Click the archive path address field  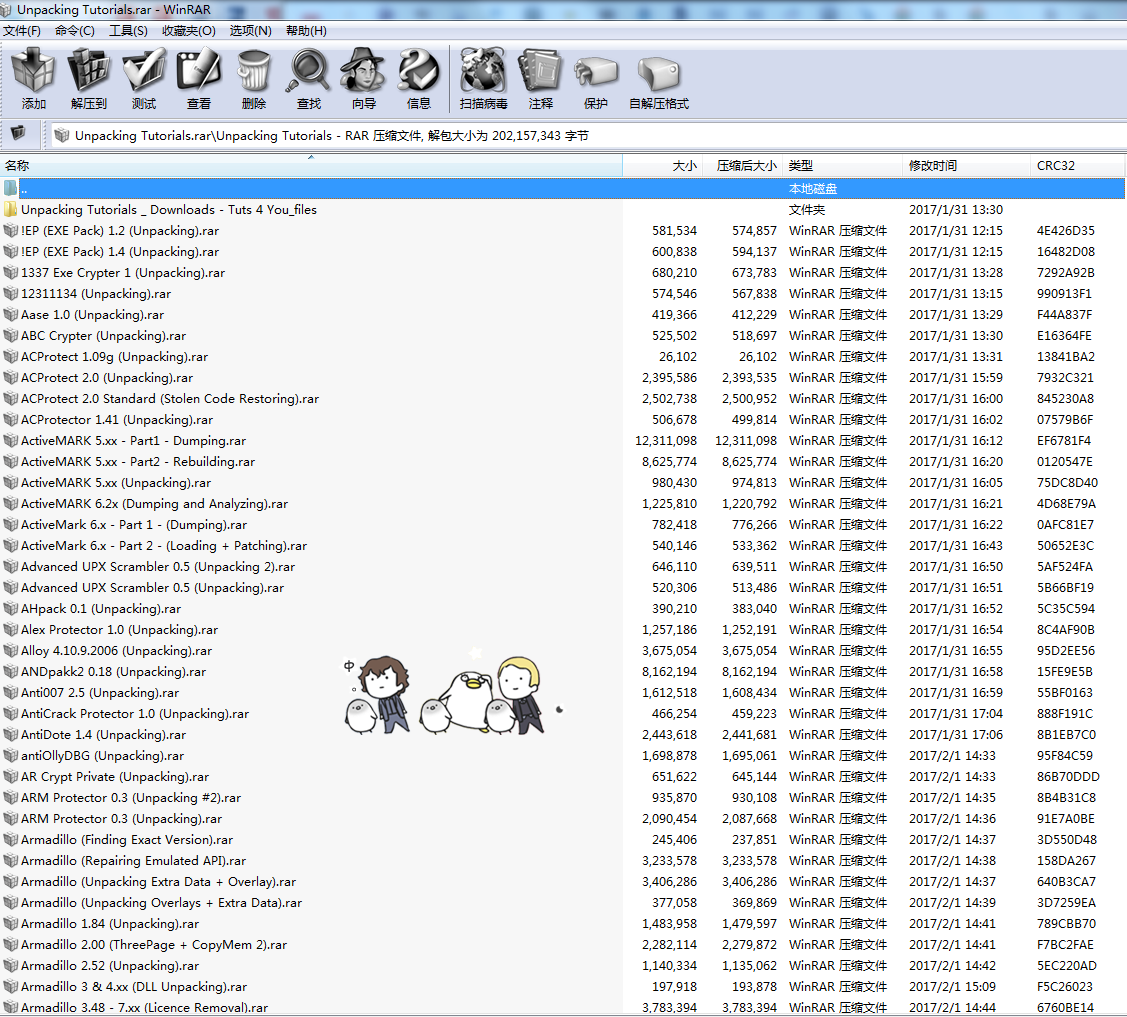[588, 136]
